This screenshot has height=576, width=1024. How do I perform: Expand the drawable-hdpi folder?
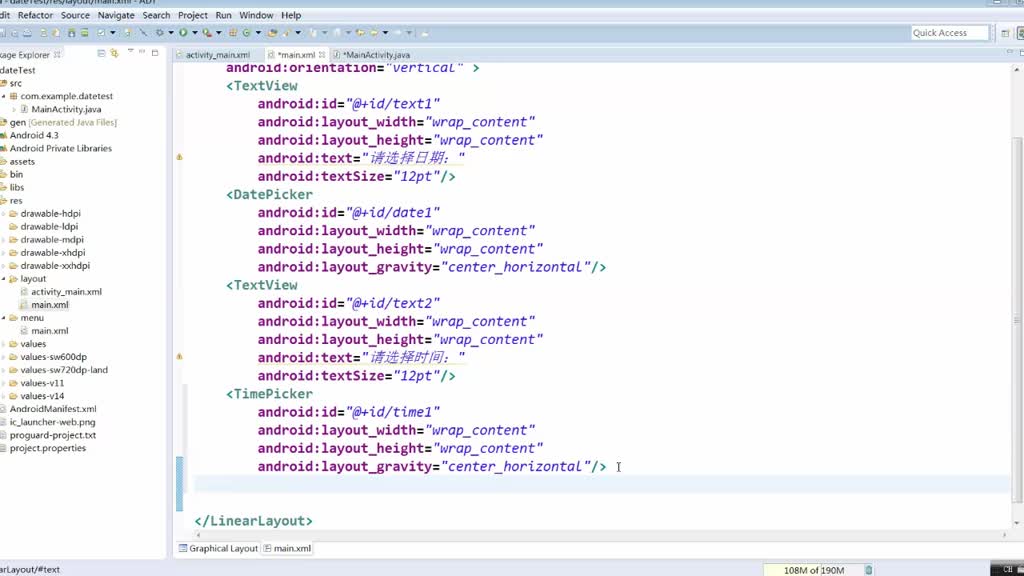[x=3, y=214]
